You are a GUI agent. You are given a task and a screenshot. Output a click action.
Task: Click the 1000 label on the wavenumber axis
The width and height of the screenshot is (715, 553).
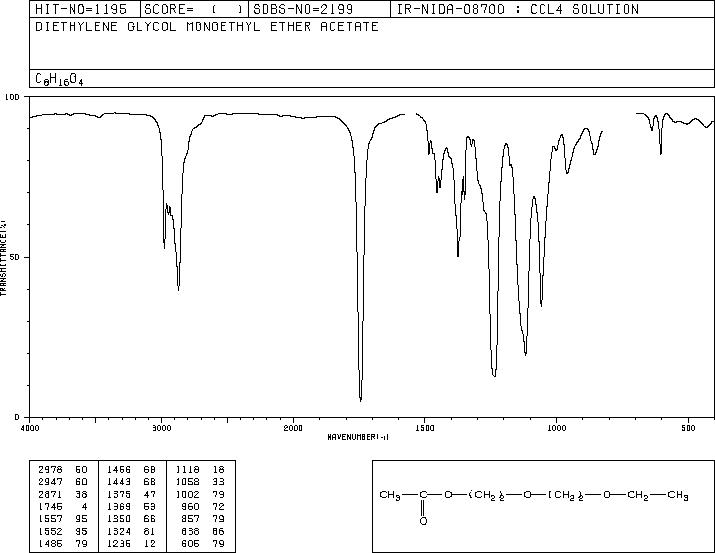click(557, 428)
